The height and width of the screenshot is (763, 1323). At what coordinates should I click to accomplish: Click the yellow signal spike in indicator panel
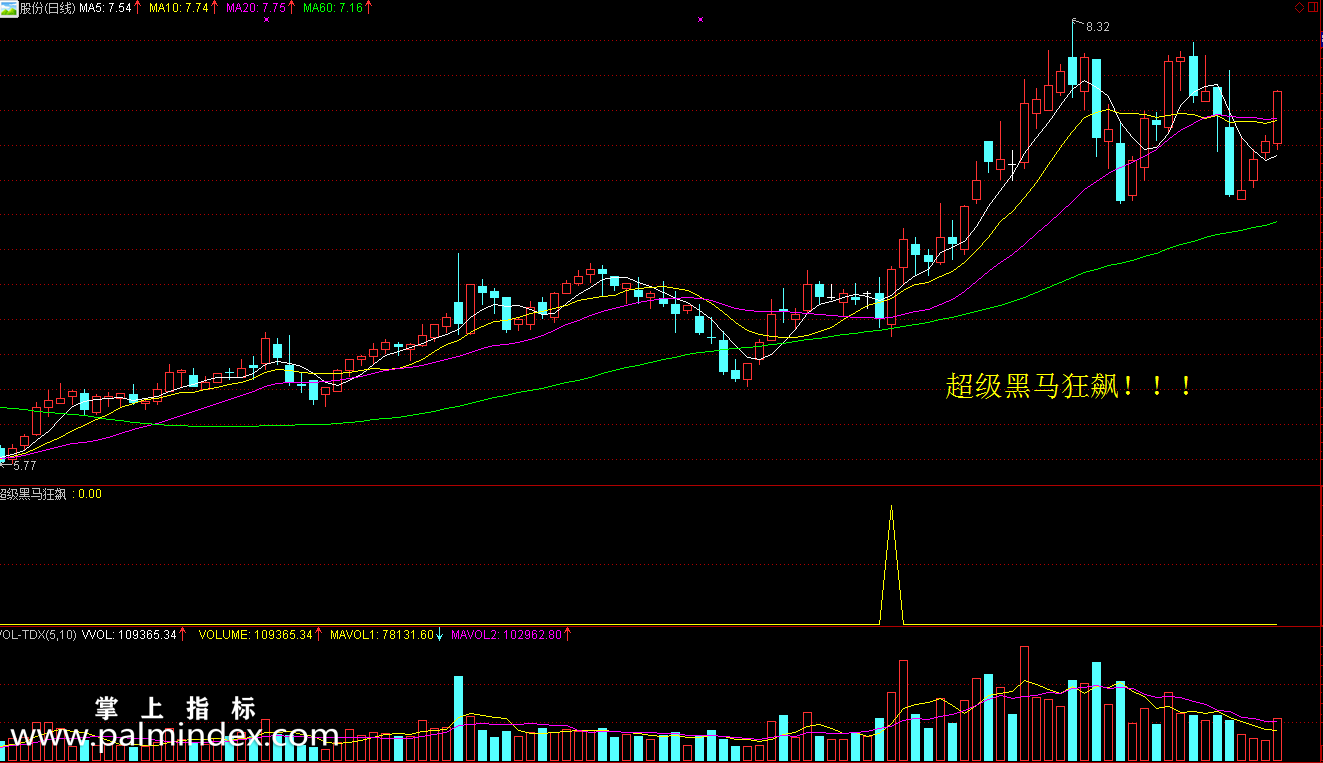(891, 565)
